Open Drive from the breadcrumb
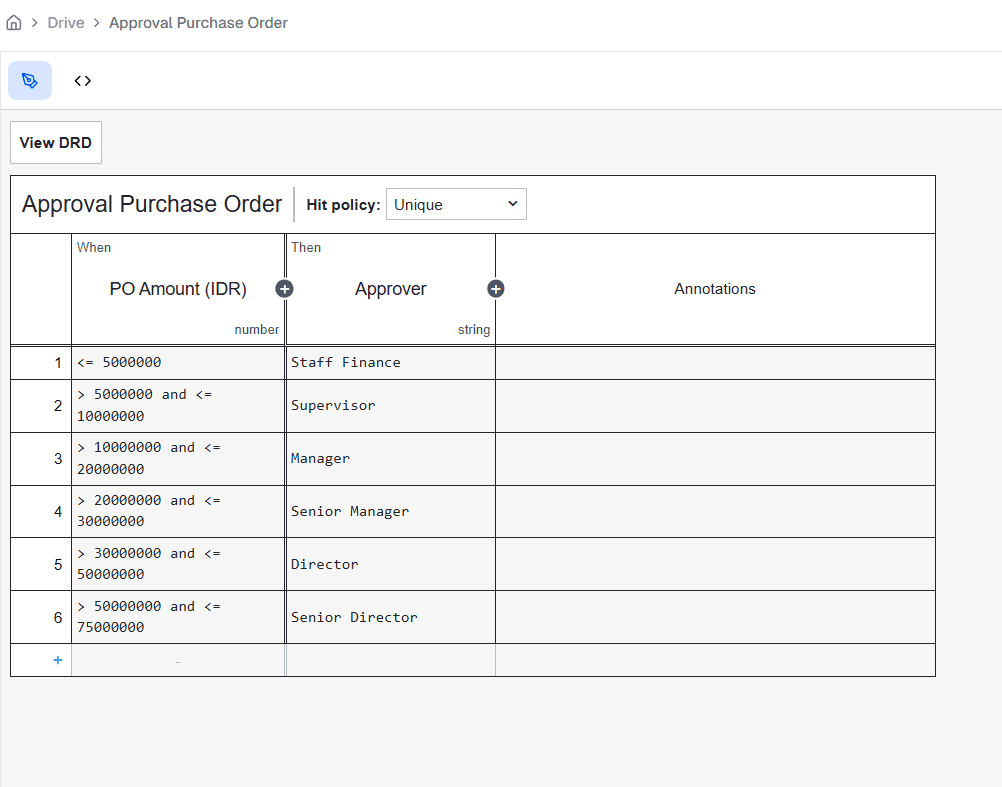The height and width of the screenshot is (787, 1002). pos(65,22)
